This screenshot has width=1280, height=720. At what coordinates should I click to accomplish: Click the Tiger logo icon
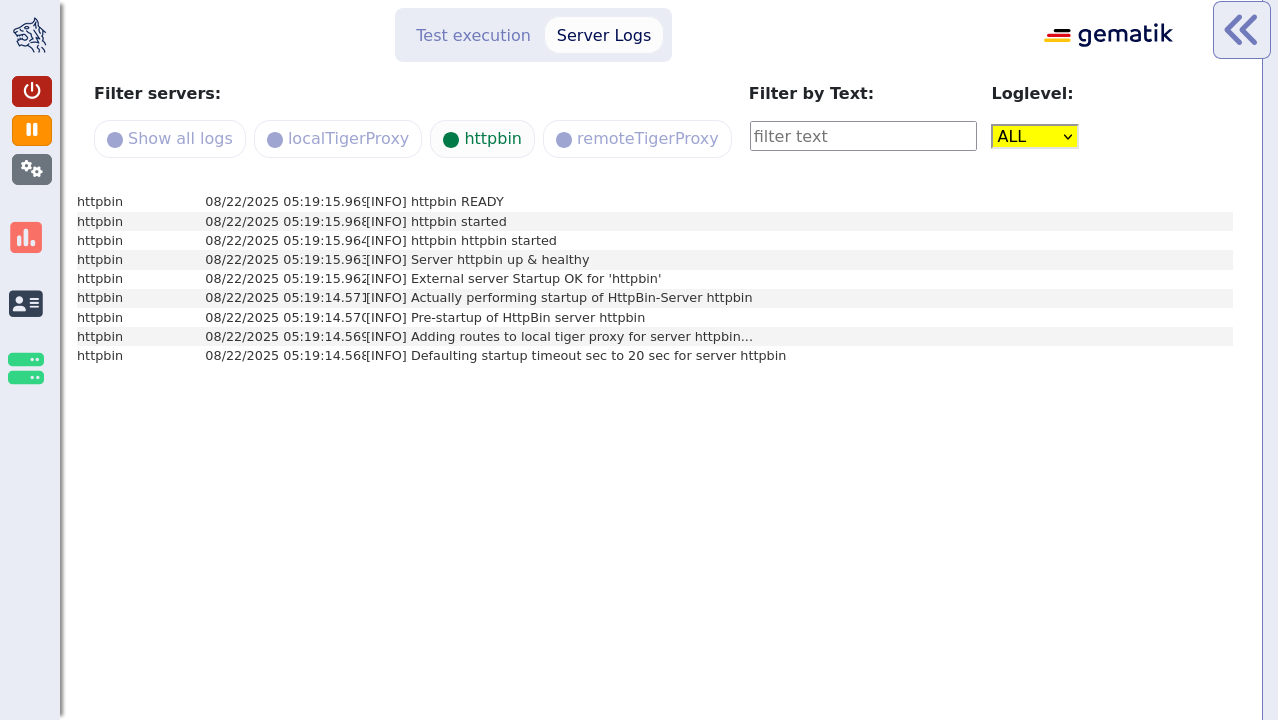pyautogui.click(x=30, y=35)
